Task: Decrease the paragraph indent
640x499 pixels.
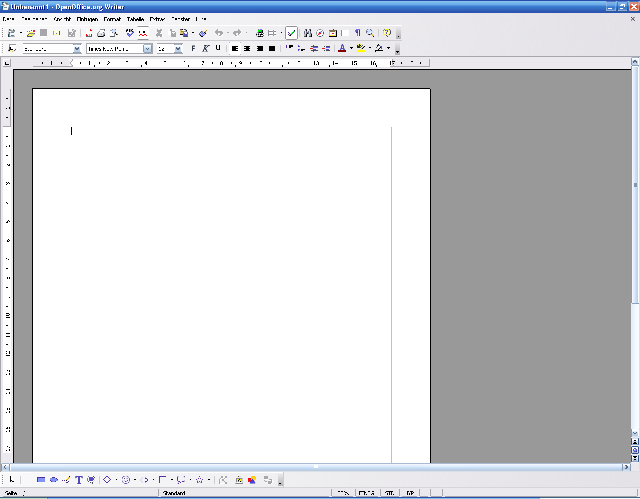Action: pyautogui.click(x=313, y=49)
